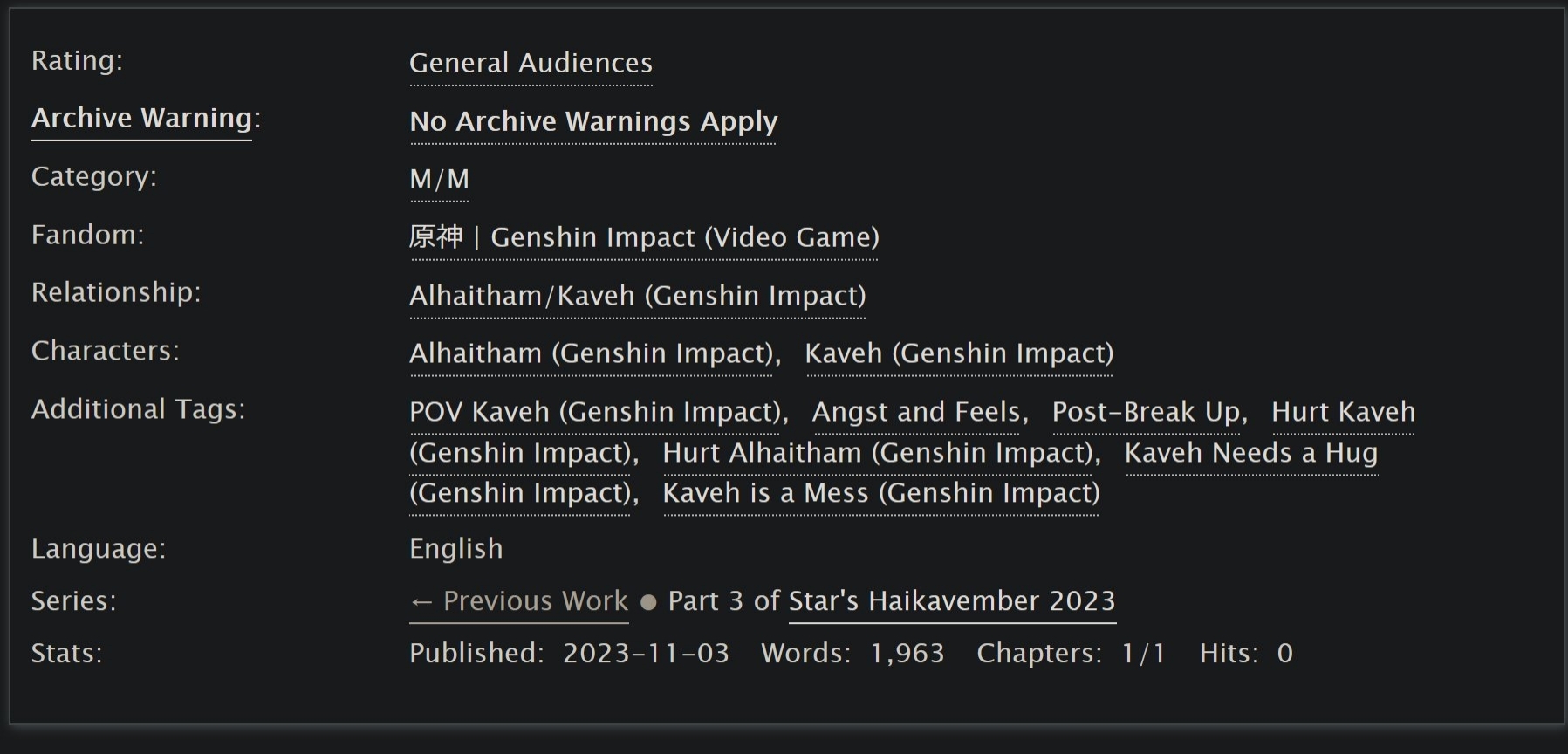Click the POV Kaveh additional tag
Image resolution: width=1568 pixels, height=754 pixels.
[595, 412]
